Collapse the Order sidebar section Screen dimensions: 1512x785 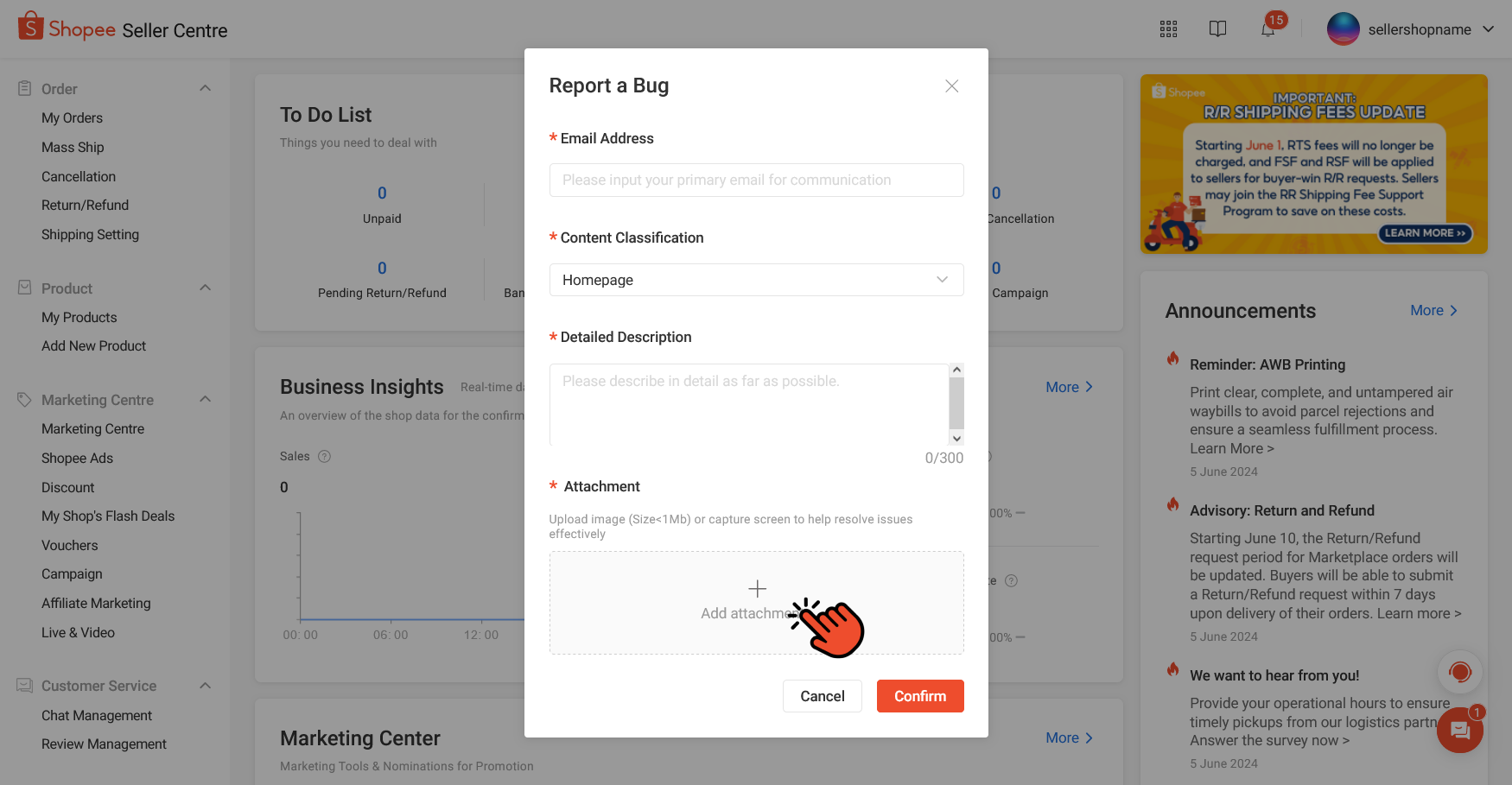205,88
